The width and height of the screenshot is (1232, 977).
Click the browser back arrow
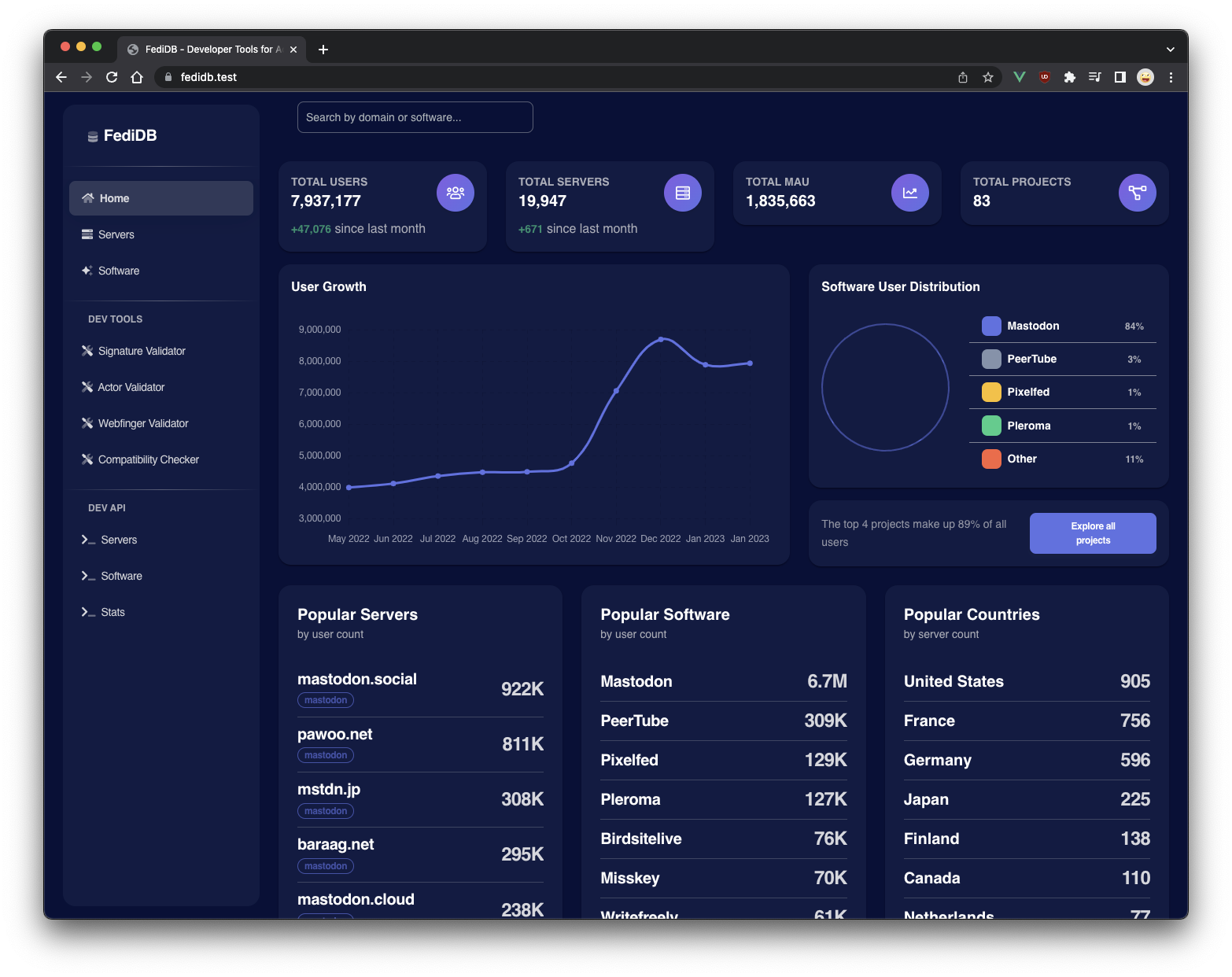pos(61,77)
